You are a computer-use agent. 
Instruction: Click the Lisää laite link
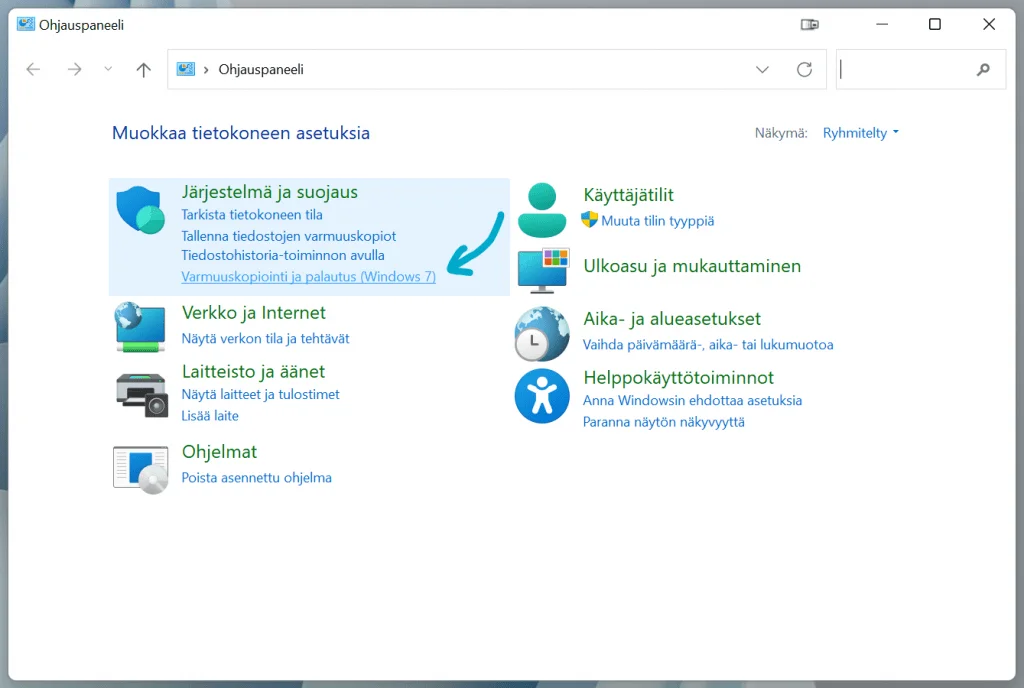coord(210,416)
